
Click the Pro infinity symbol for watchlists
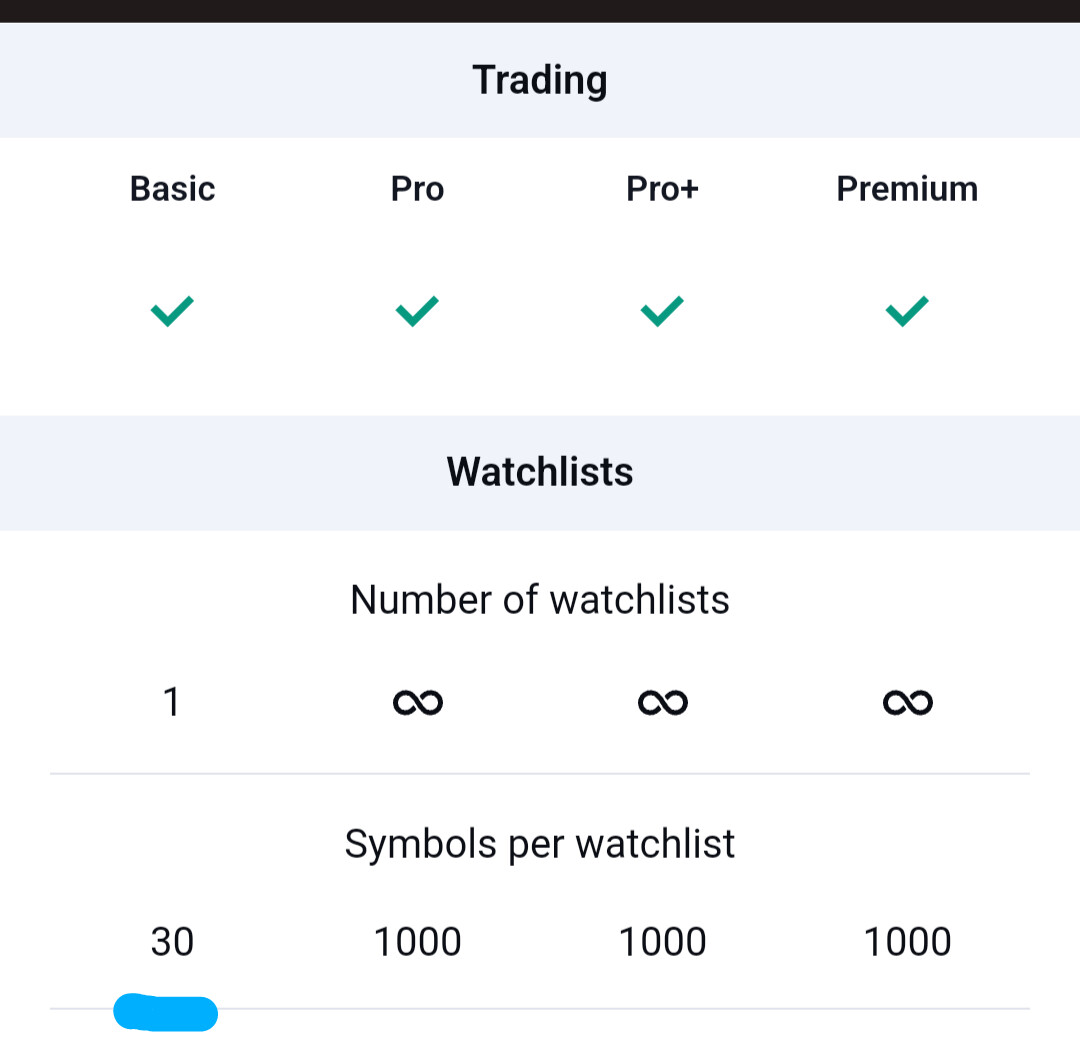417,702
